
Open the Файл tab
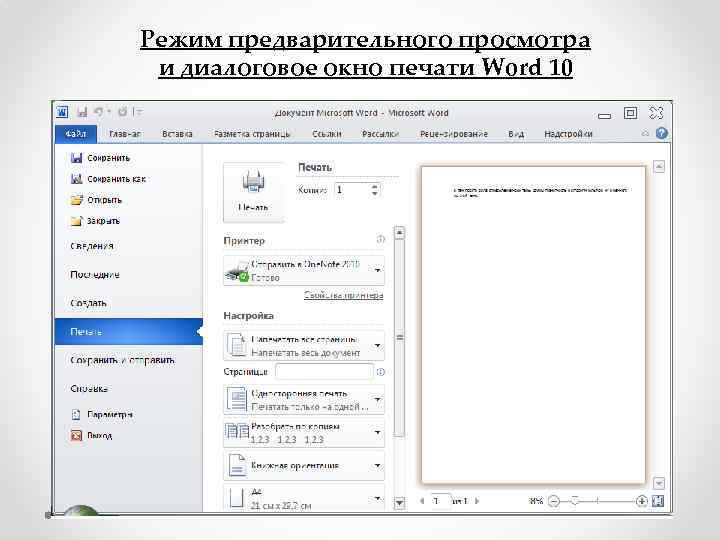coord(76,134)
